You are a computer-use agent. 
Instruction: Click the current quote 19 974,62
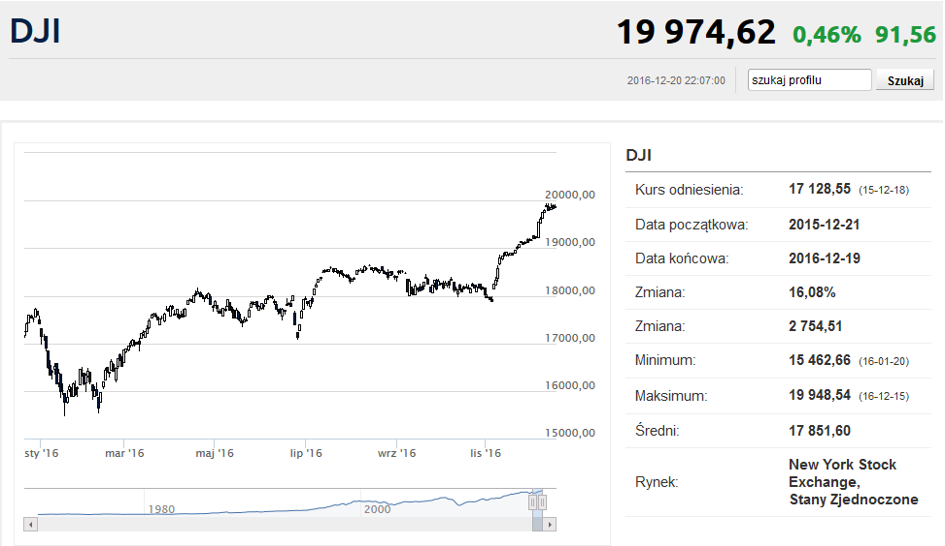(x=696, y=32)
